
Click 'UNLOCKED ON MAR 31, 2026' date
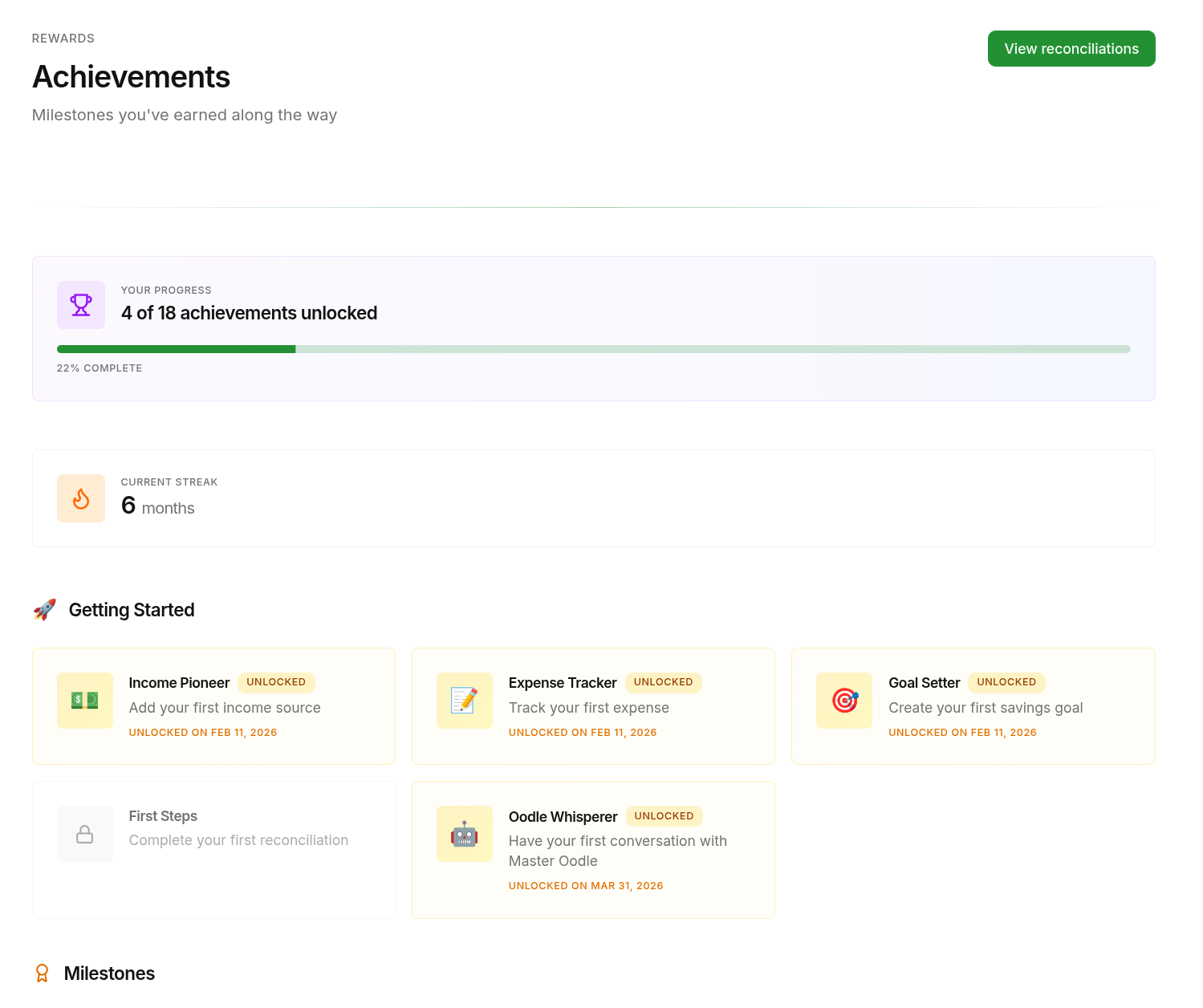click(586, 886)
